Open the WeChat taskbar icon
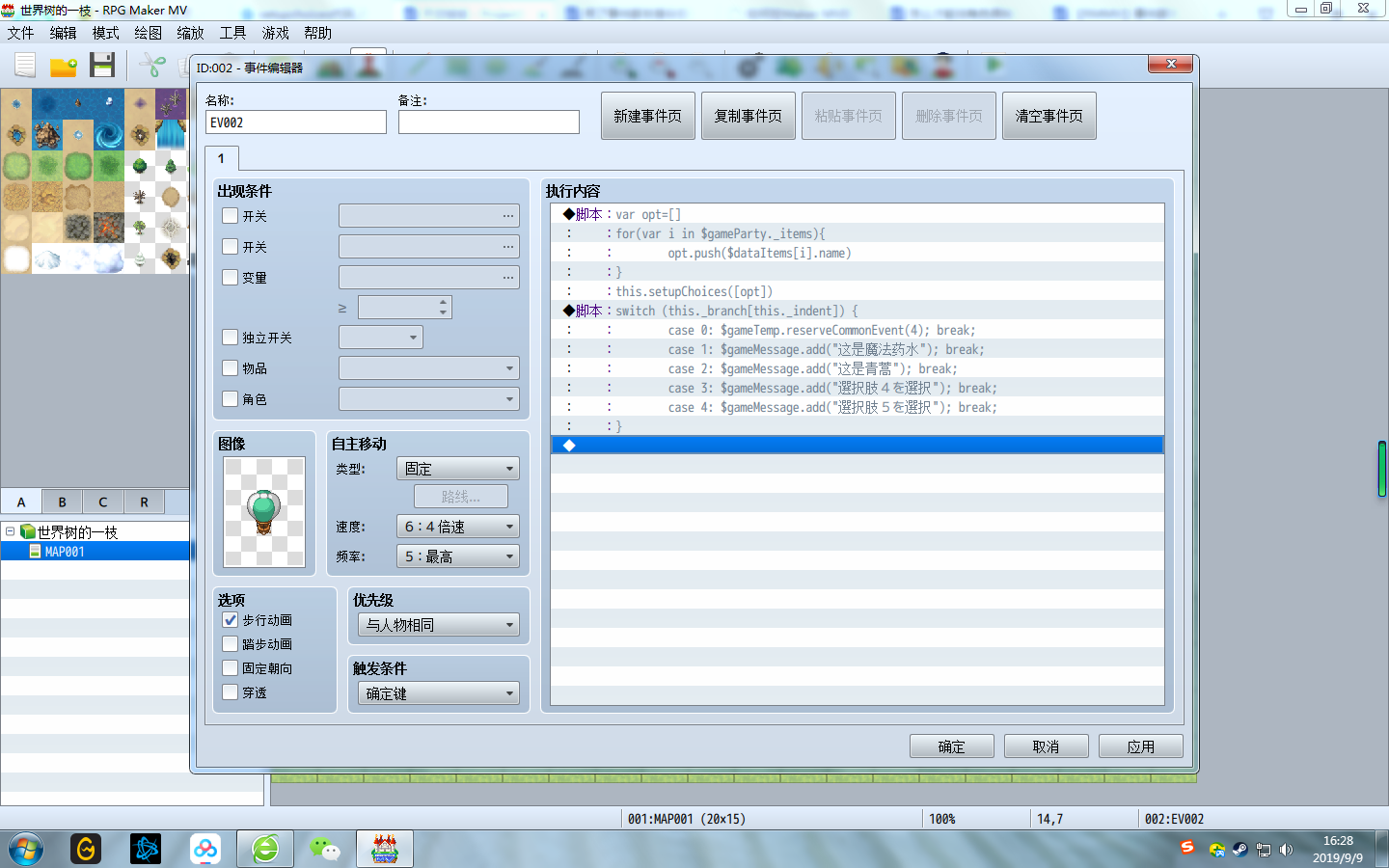Image resolution: width=1389 pixels, height=868 pixels. coord(325,849)
